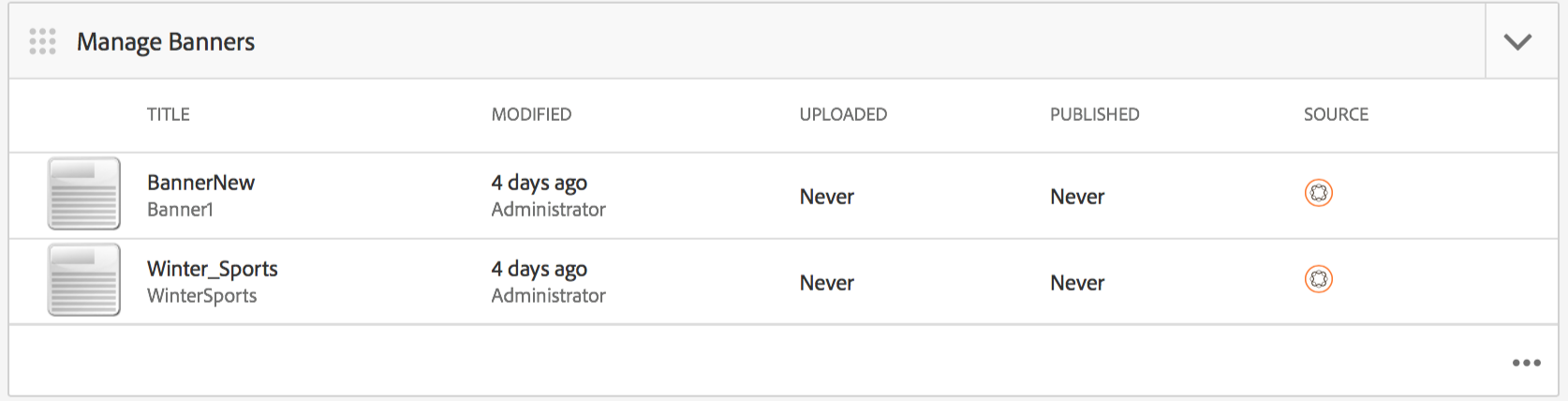
Task: Click the Manage Banners panel title
Action: tap(166, 42)
